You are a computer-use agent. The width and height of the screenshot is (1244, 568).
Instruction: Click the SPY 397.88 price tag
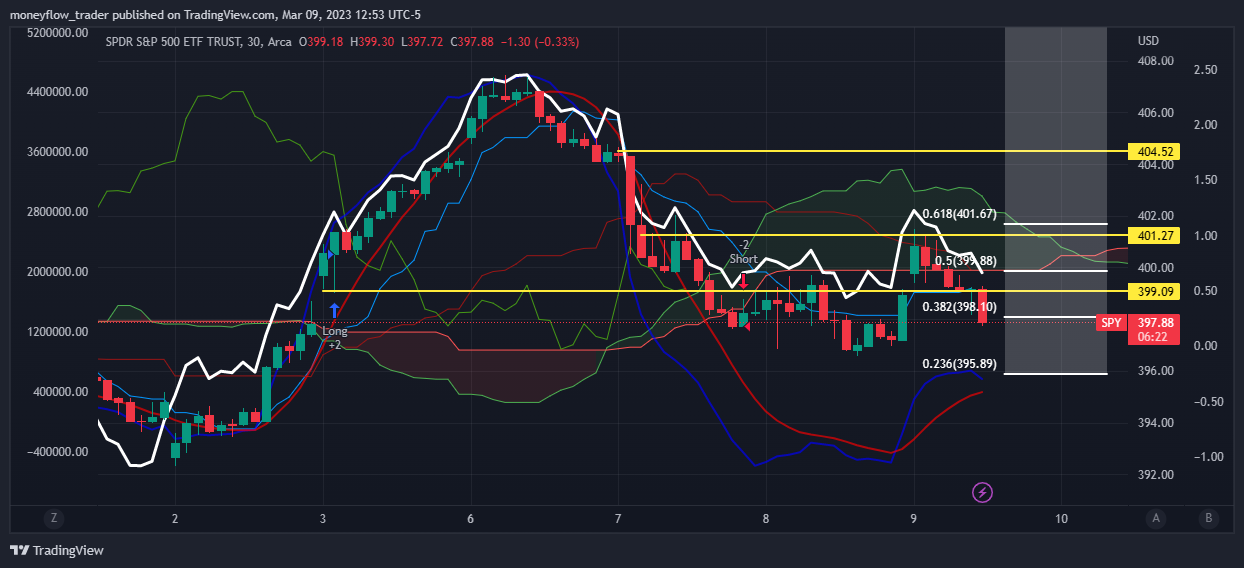click(x=1139, y=322)
